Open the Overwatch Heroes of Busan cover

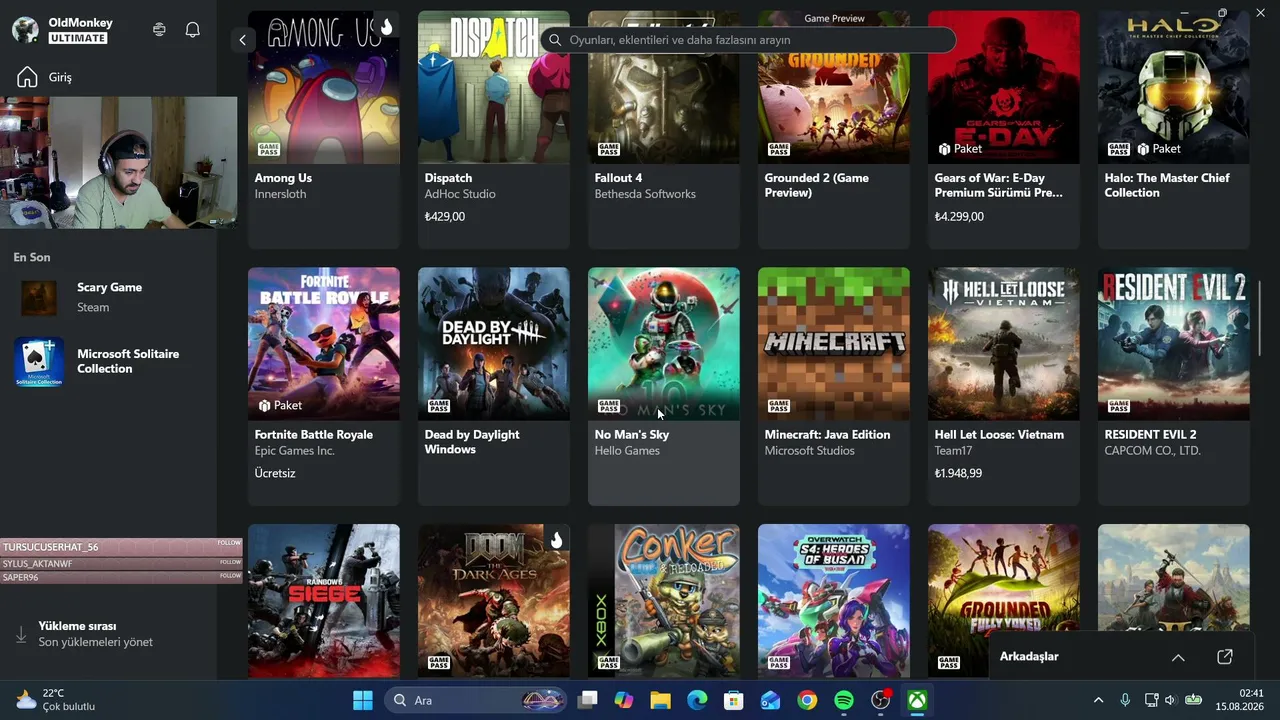pos(834,601)
